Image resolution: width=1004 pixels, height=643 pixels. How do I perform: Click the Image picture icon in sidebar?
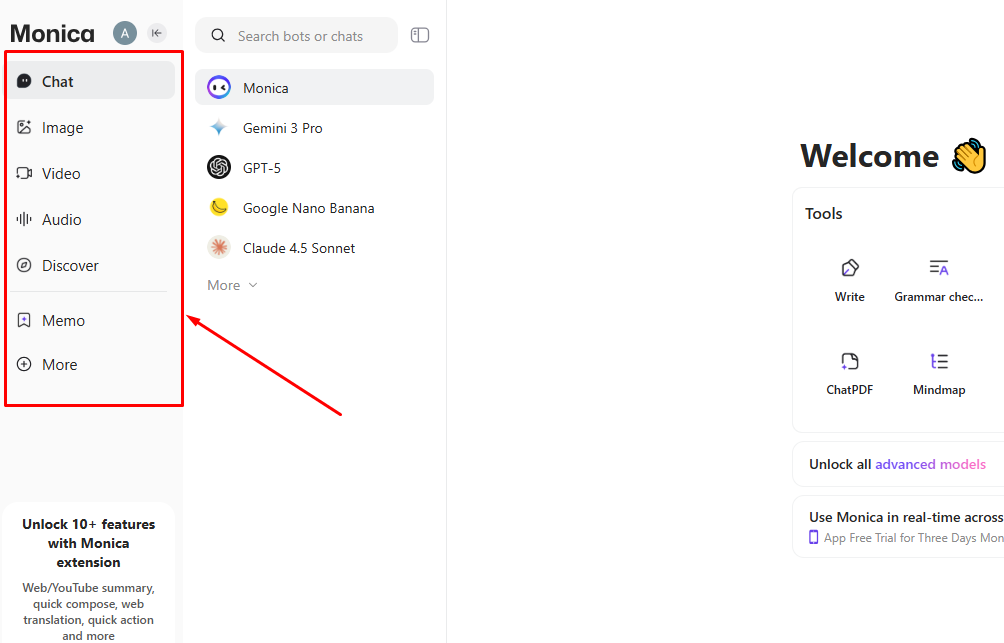(24, 127)
